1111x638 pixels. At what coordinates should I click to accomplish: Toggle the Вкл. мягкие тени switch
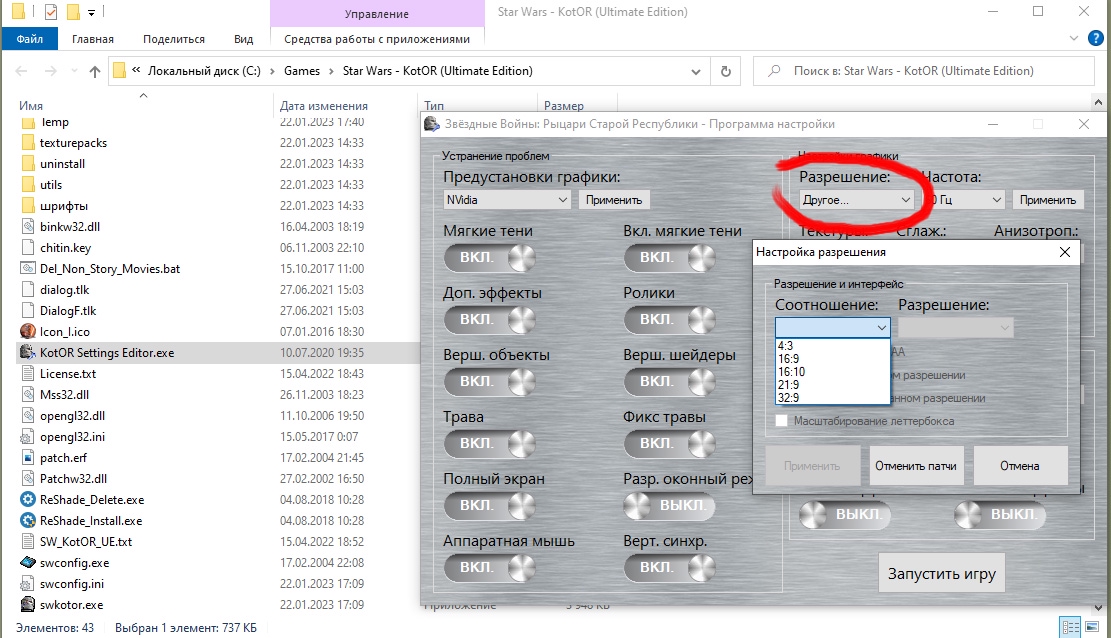(x=670, y=257)
